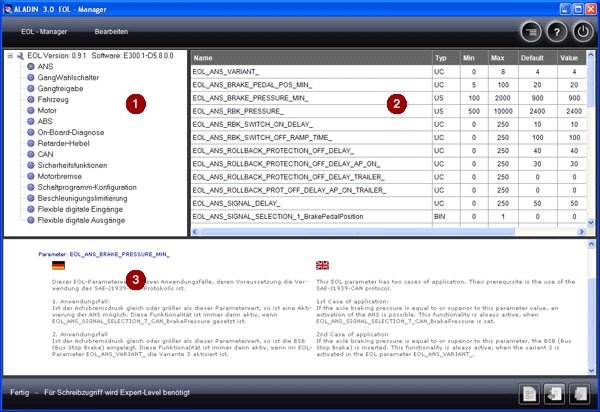Screen dimensions: 600x412
Task: Select Gangfreigabe tree node
Action: [x=60, y=89]
